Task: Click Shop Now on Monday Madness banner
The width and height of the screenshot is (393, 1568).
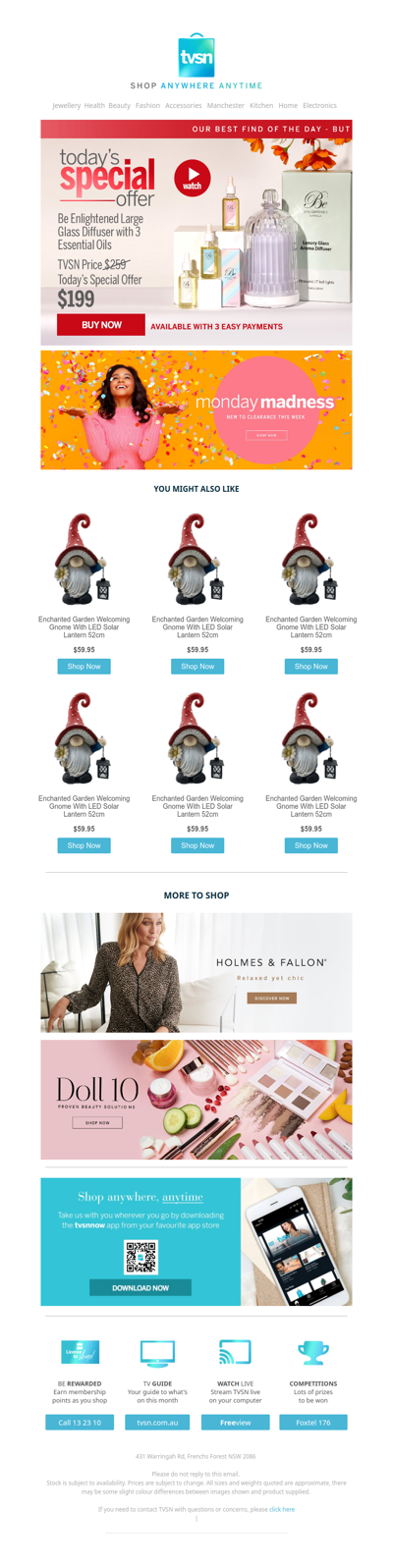Action: pyautogui.click(x=266, y=434)
